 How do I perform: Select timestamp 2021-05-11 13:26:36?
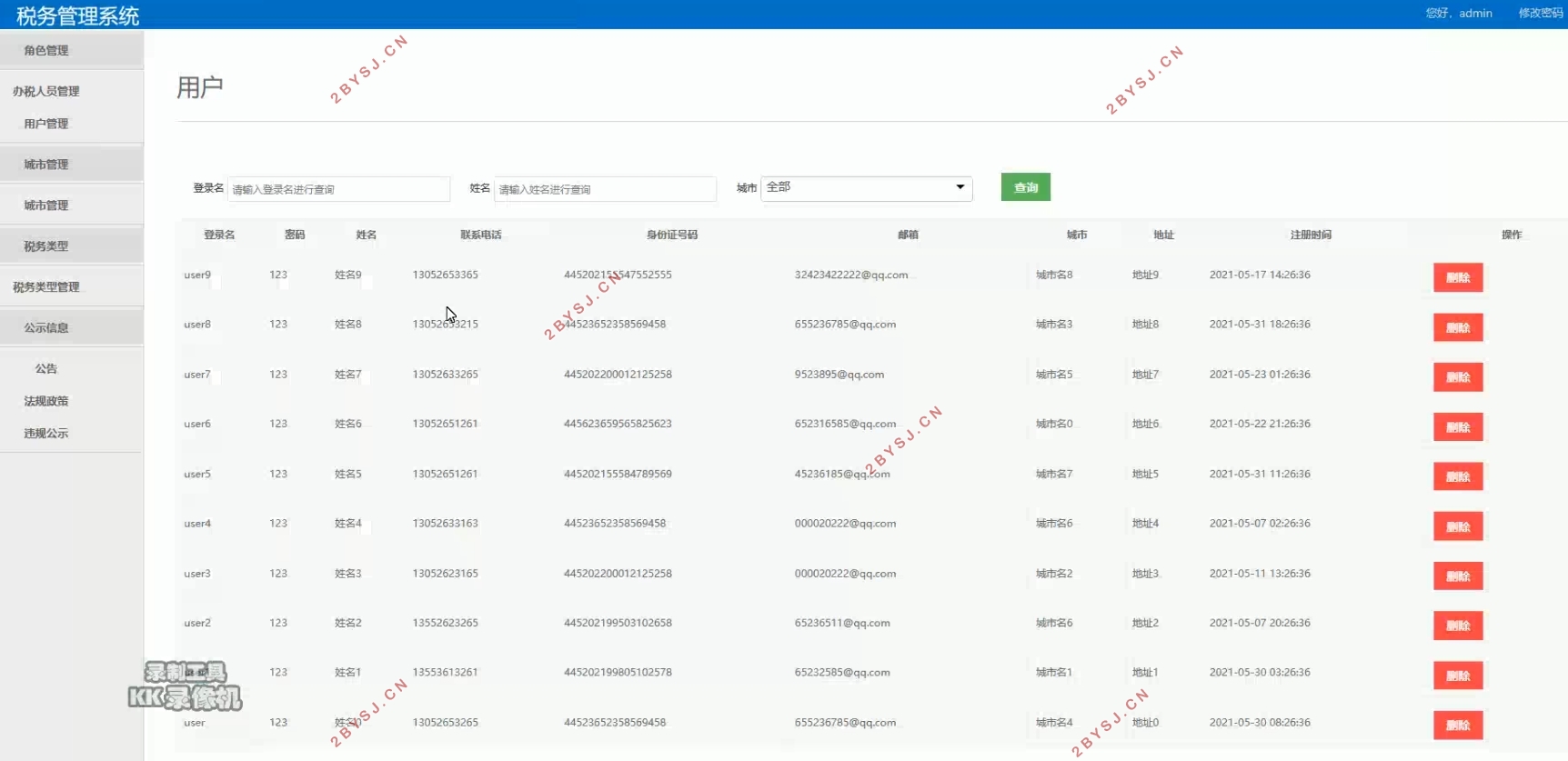pyautogui.click(x=1260, y=573)
